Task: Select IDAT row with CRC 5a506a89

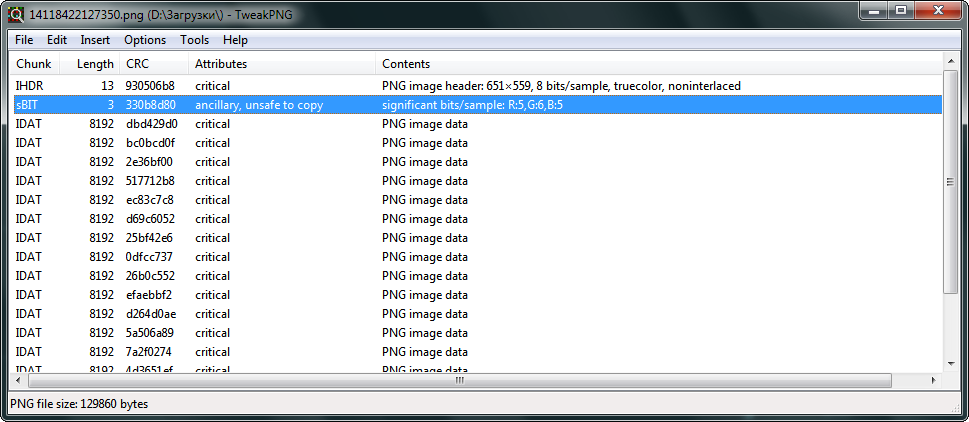Action: 476,333
